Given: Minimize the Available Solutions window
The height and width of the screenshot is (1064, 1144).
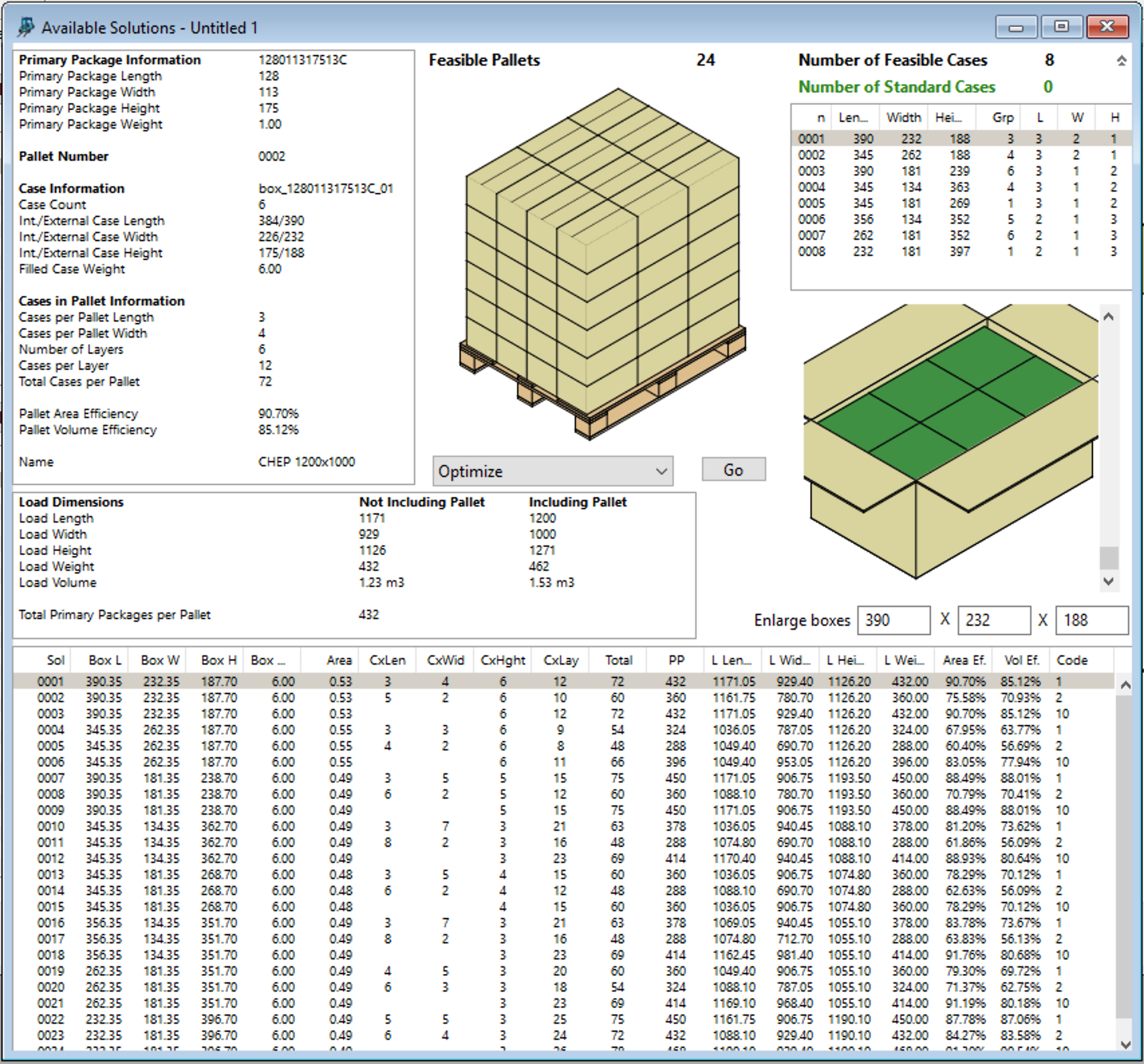Looking at the screenshot, I should [x=1017, y=27].
